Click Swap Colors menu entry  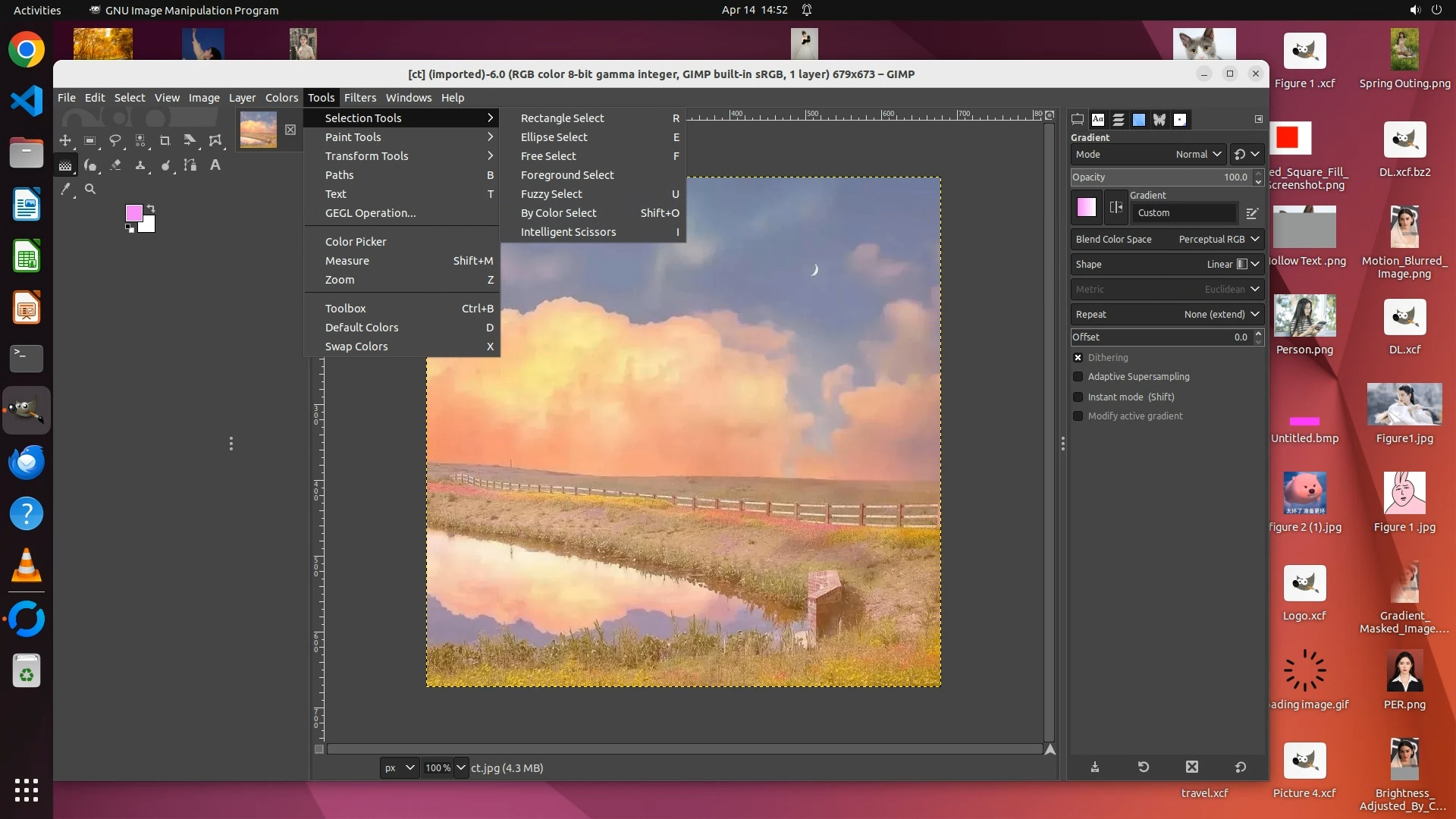pyautogui.click(x=356, y=347)
